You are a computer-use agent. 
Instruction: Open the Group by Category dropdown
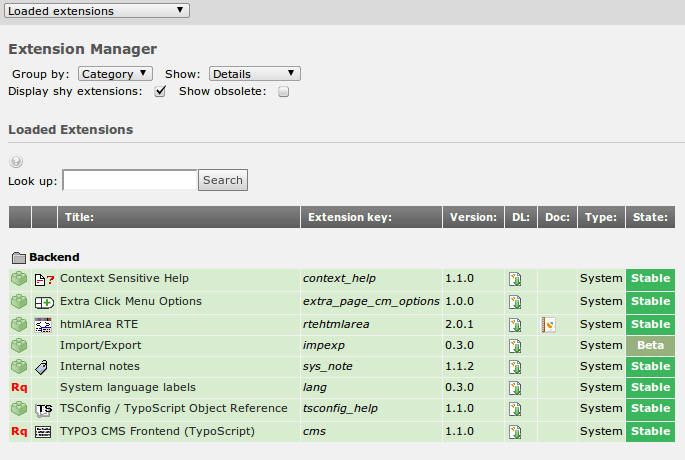click(114, 74)
